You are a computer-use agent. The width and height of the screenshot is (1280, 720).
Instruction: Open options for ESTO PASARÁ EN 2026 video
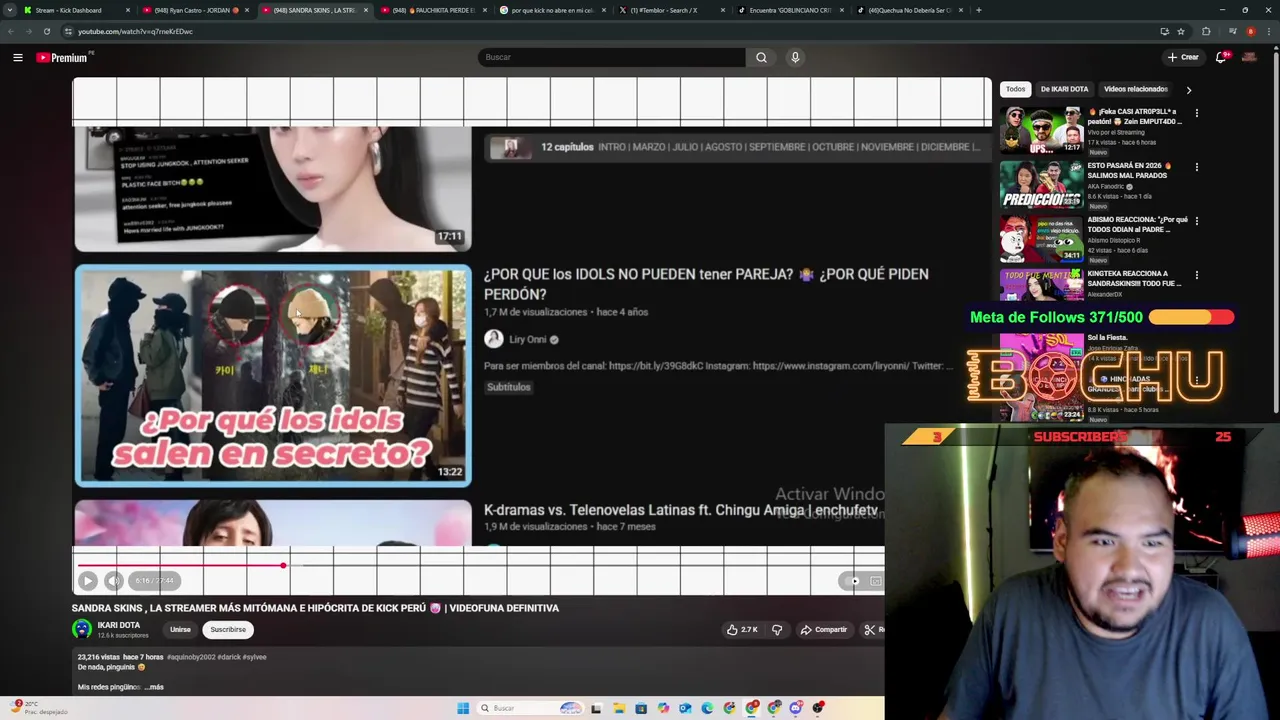point(1196,167)
